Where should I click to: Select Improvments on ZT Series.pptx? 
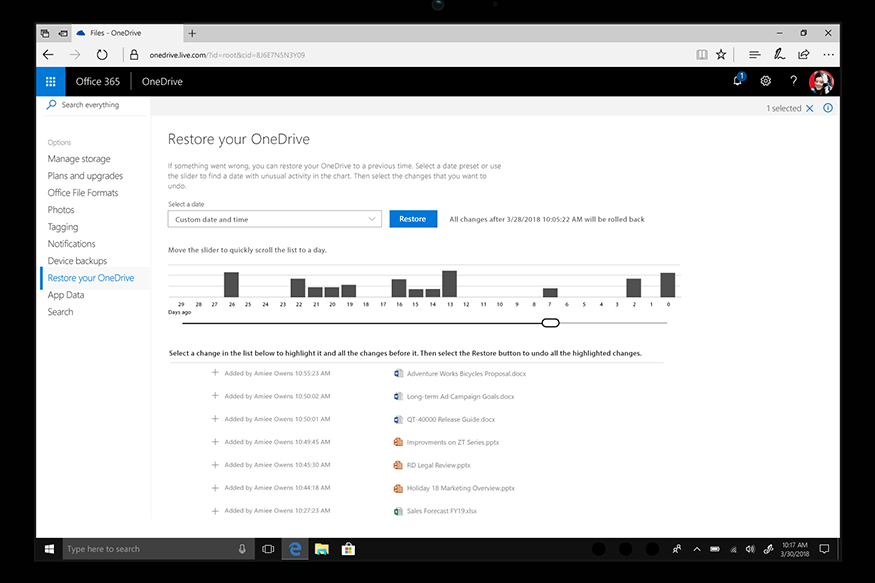[x=453, y=442]
